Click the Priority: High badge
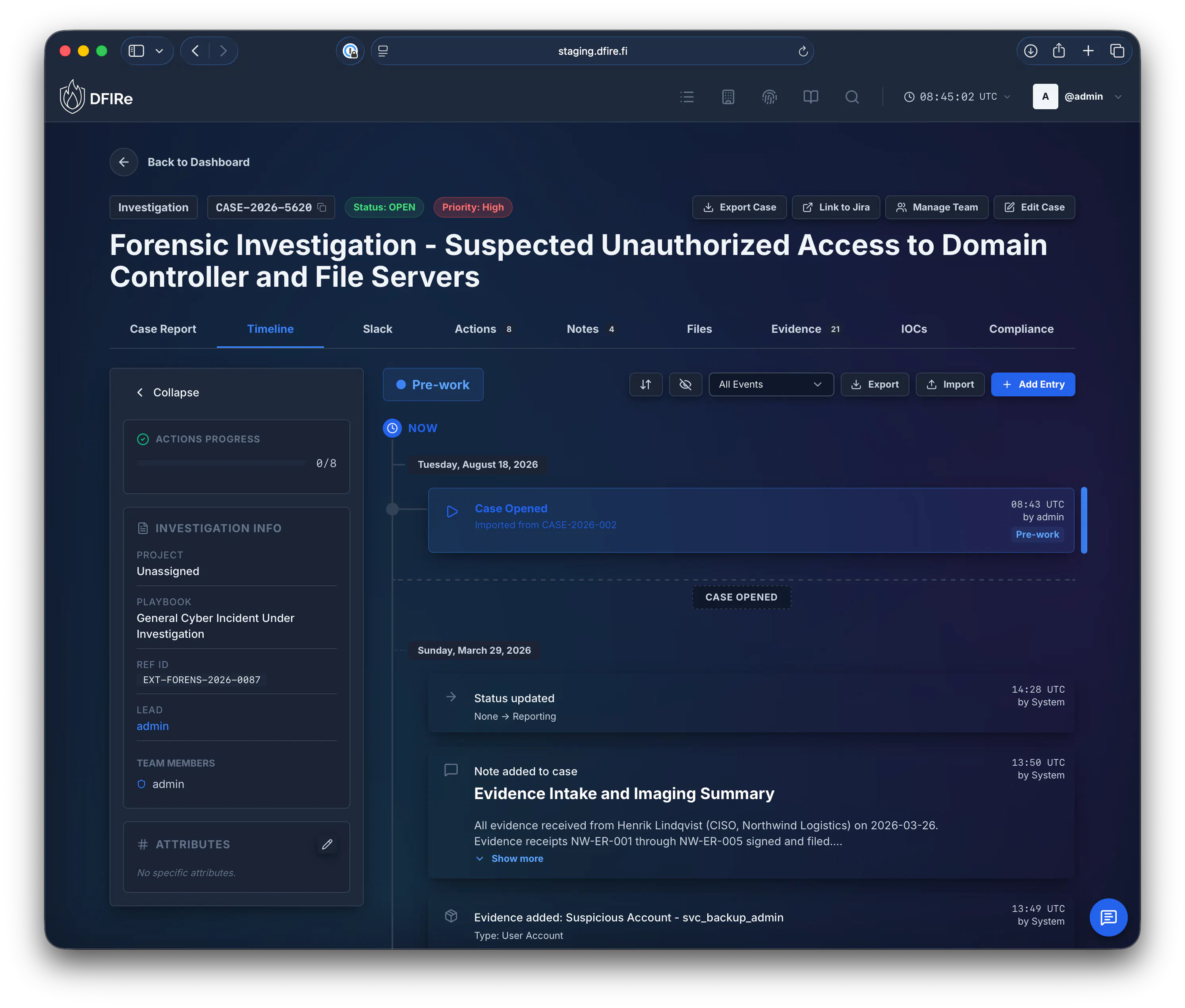This screenshot has height=1008, width=1185. [473, 207]
